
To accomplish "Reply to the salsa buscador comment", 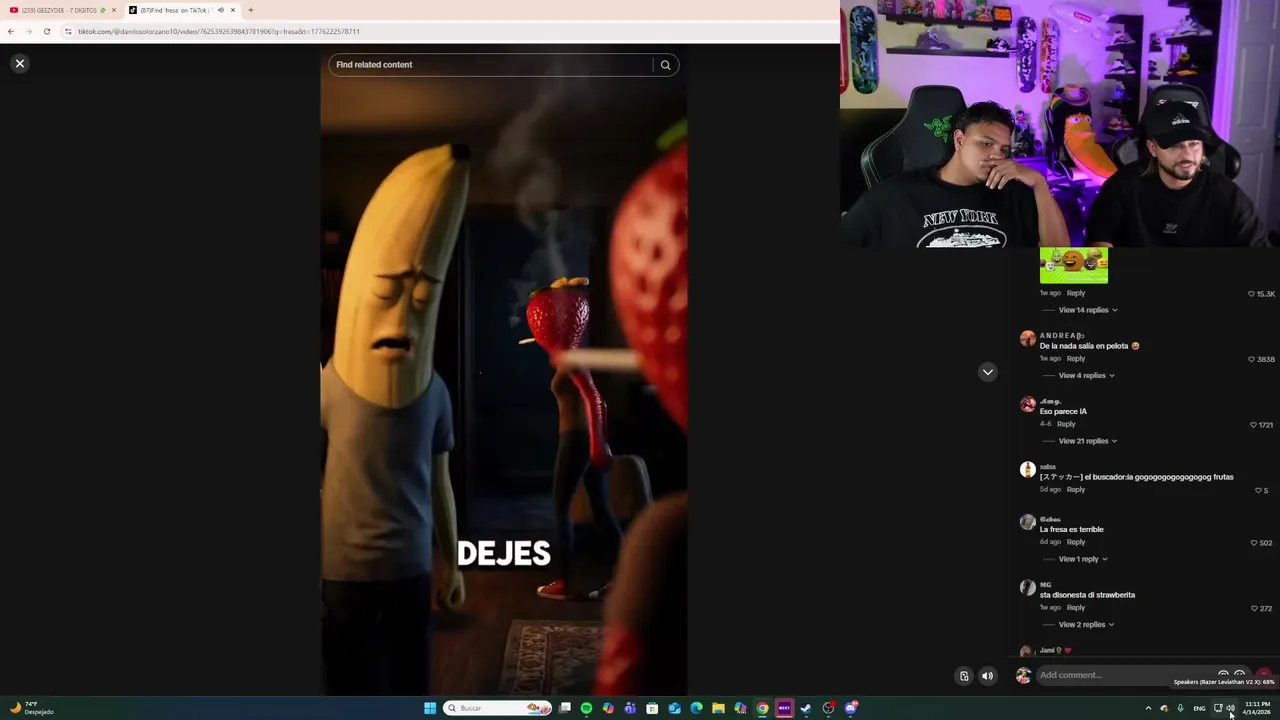I will tap(1076, 489).
